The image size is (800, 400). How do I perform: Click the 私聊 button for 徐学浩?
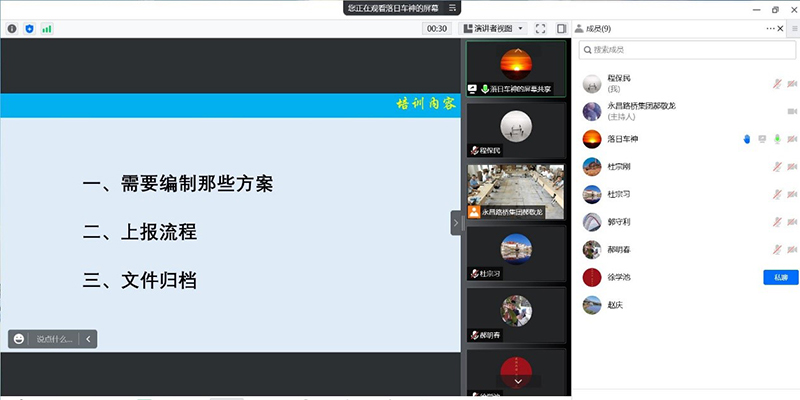tap(780, 277)
